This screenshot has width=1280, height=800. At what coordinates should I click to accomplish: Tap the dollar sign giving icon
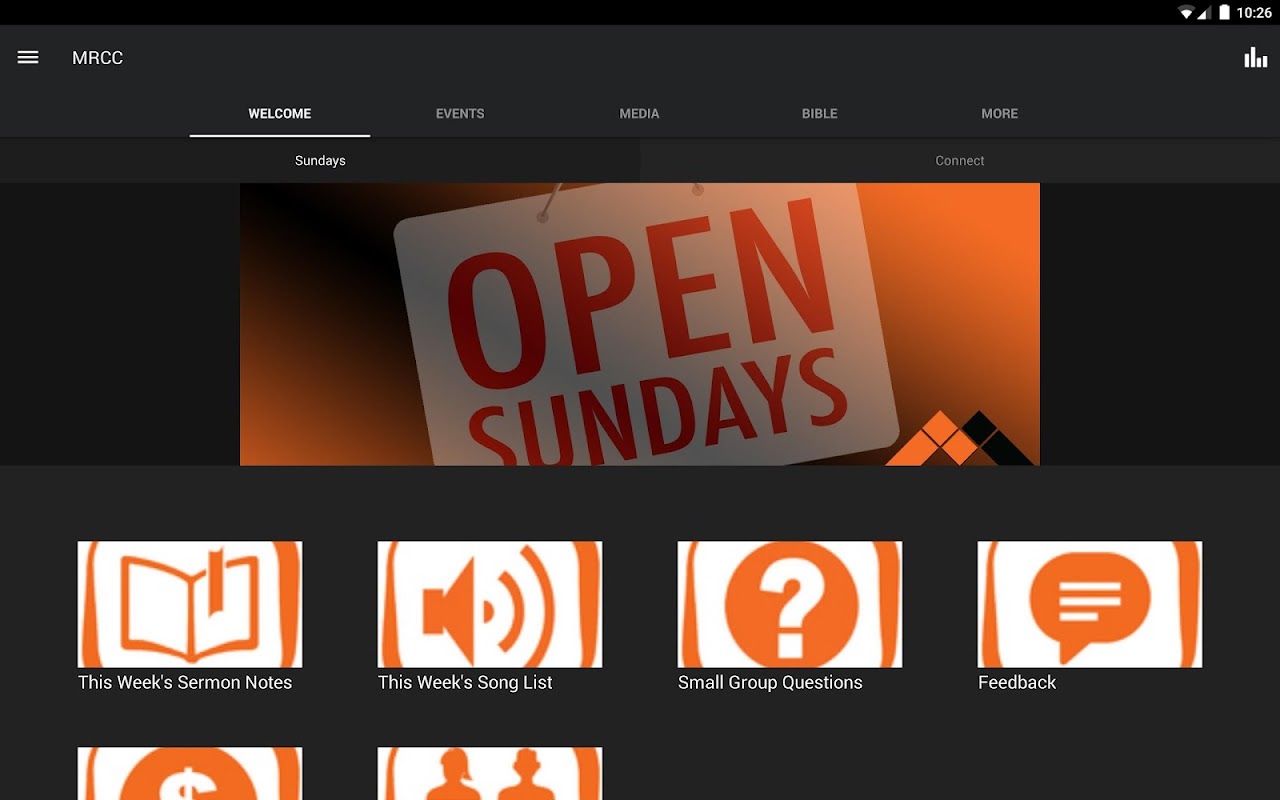point(190,774)
